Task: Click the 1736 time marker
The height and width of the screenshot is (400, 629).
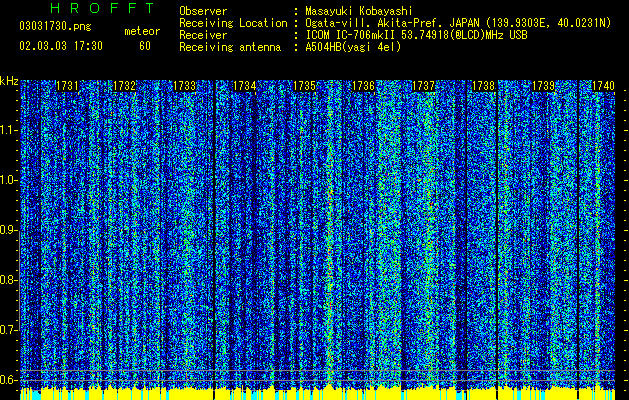Action: 363,86
